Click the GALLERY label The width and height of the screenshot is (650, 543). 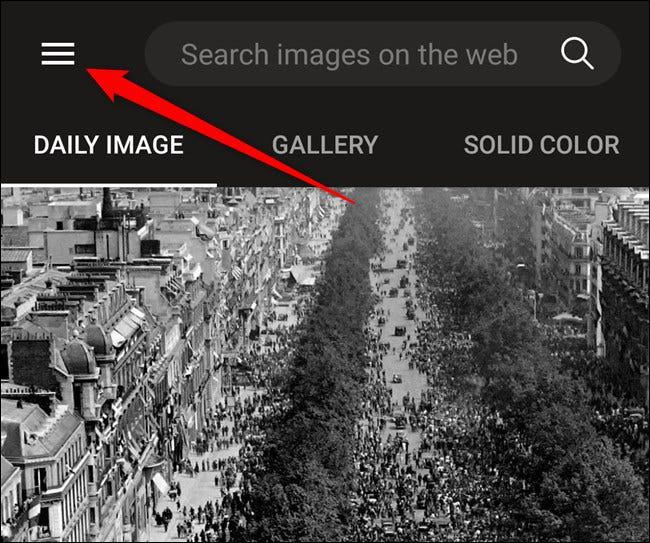click(x=325, y=145)
